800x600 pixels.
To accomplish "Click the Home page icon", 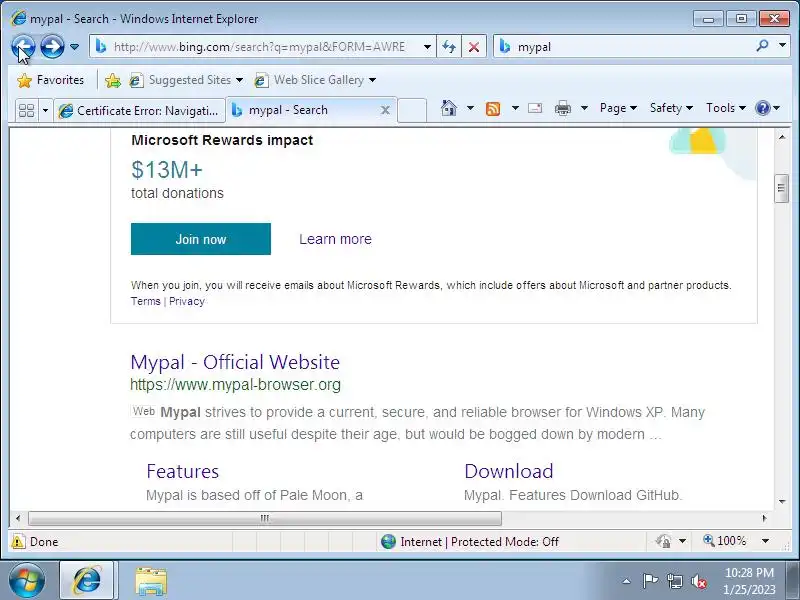I will point(448,108).
